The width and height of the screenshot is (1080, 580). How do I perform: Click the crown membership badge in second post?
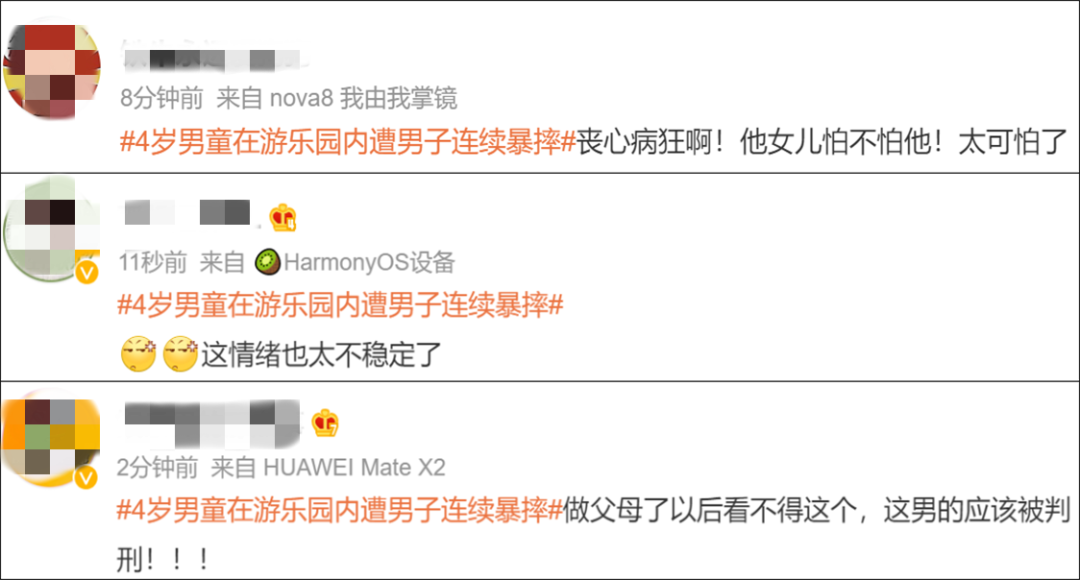[x=282, y=218]
